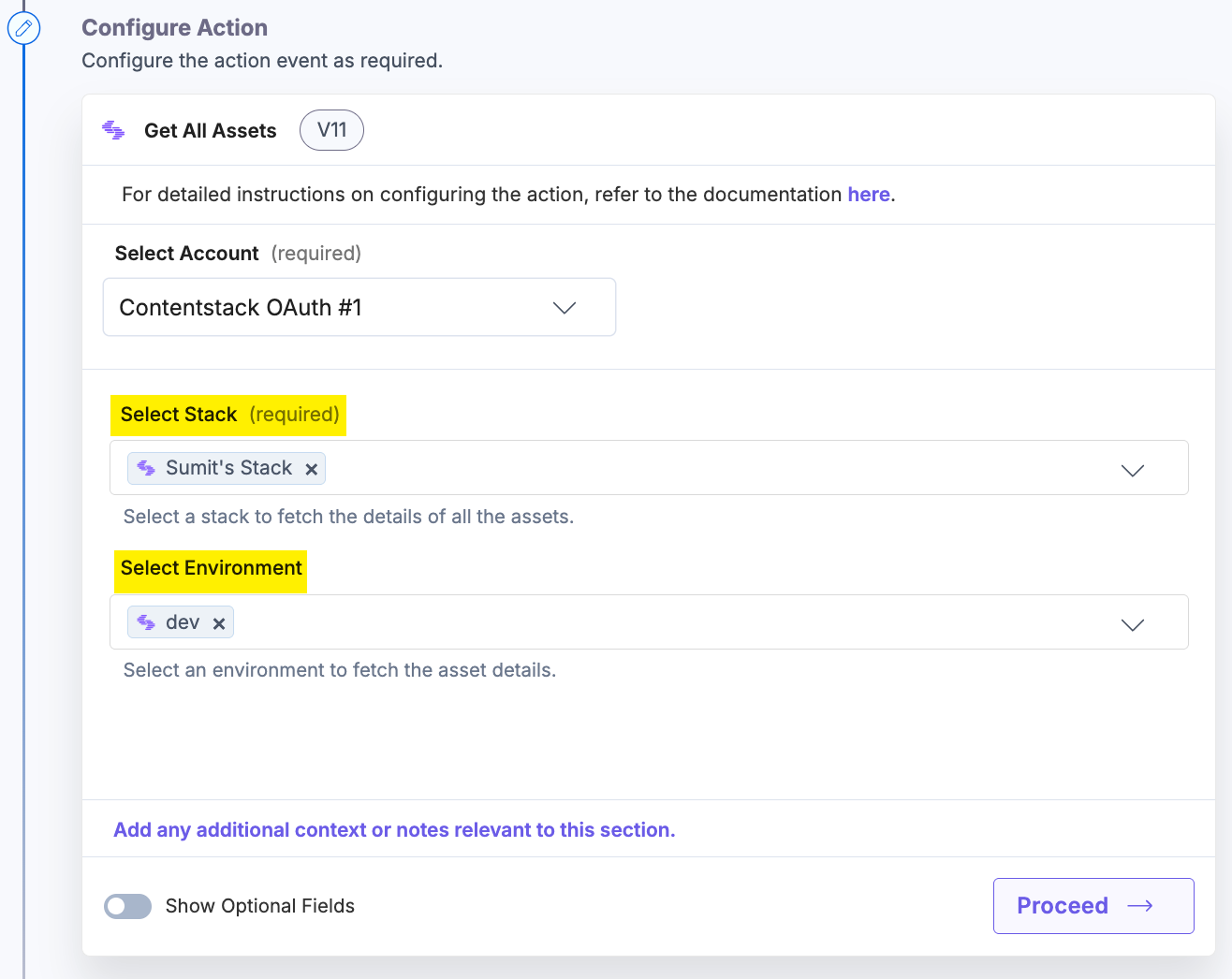Open the Select Account dropdown chevron
This screenshot has width=1232, height=979.
pos(564,308)
